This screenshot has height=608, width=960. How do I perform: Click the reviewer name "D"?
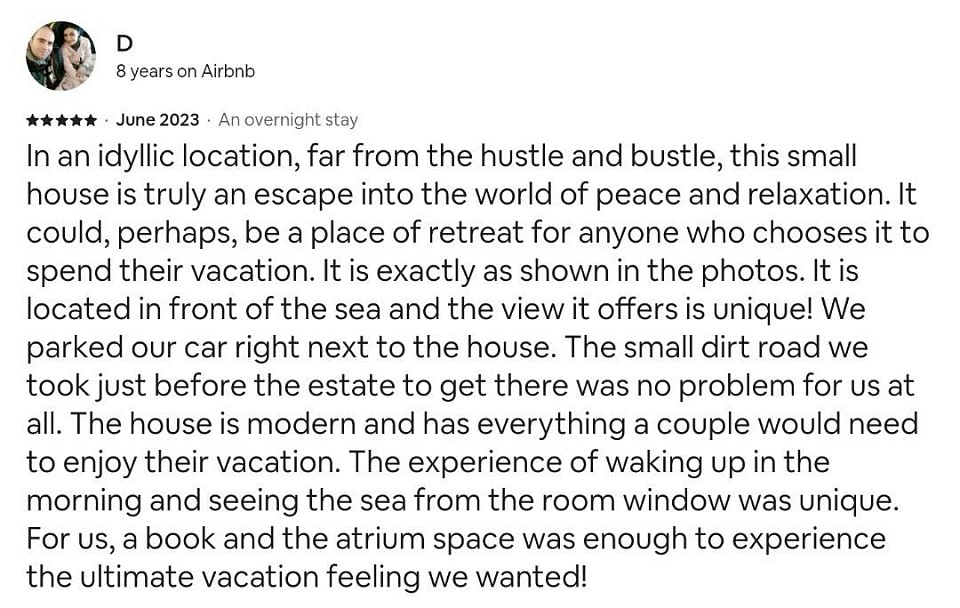(124, 43)
